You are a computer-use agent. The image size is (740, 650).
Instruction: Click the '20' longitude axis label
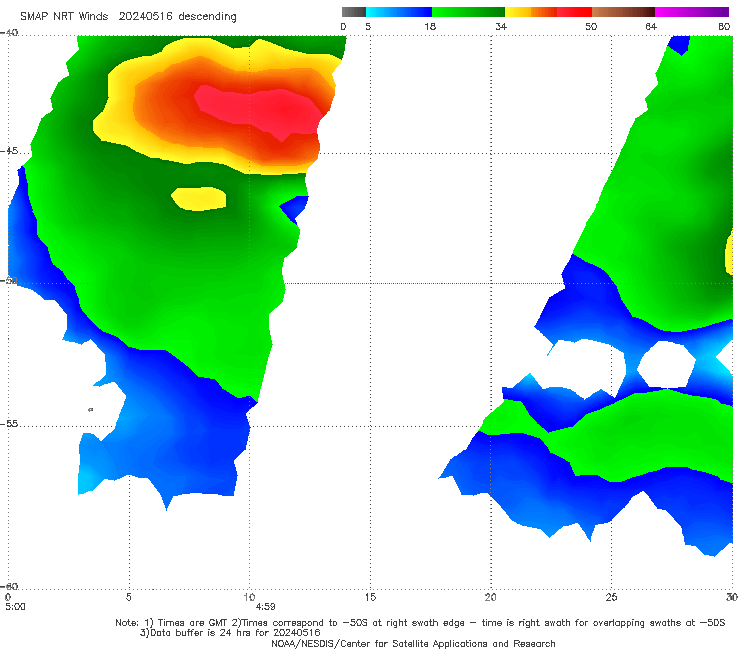click(x=490, y=597)
